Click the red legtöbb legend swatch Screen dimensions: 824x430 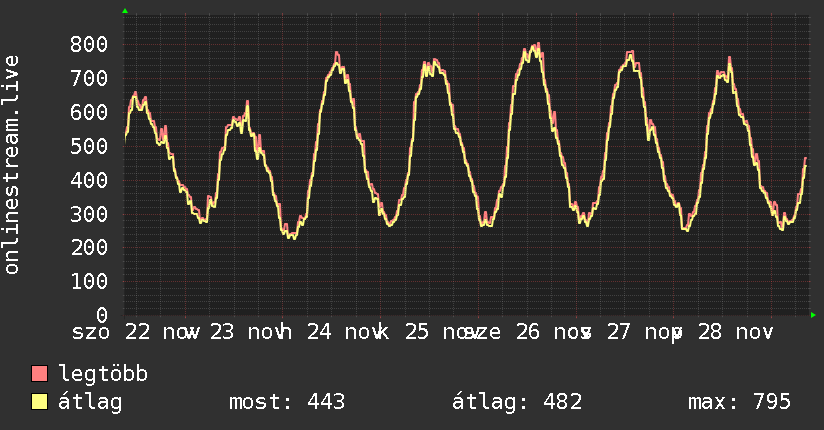(40, 375)
